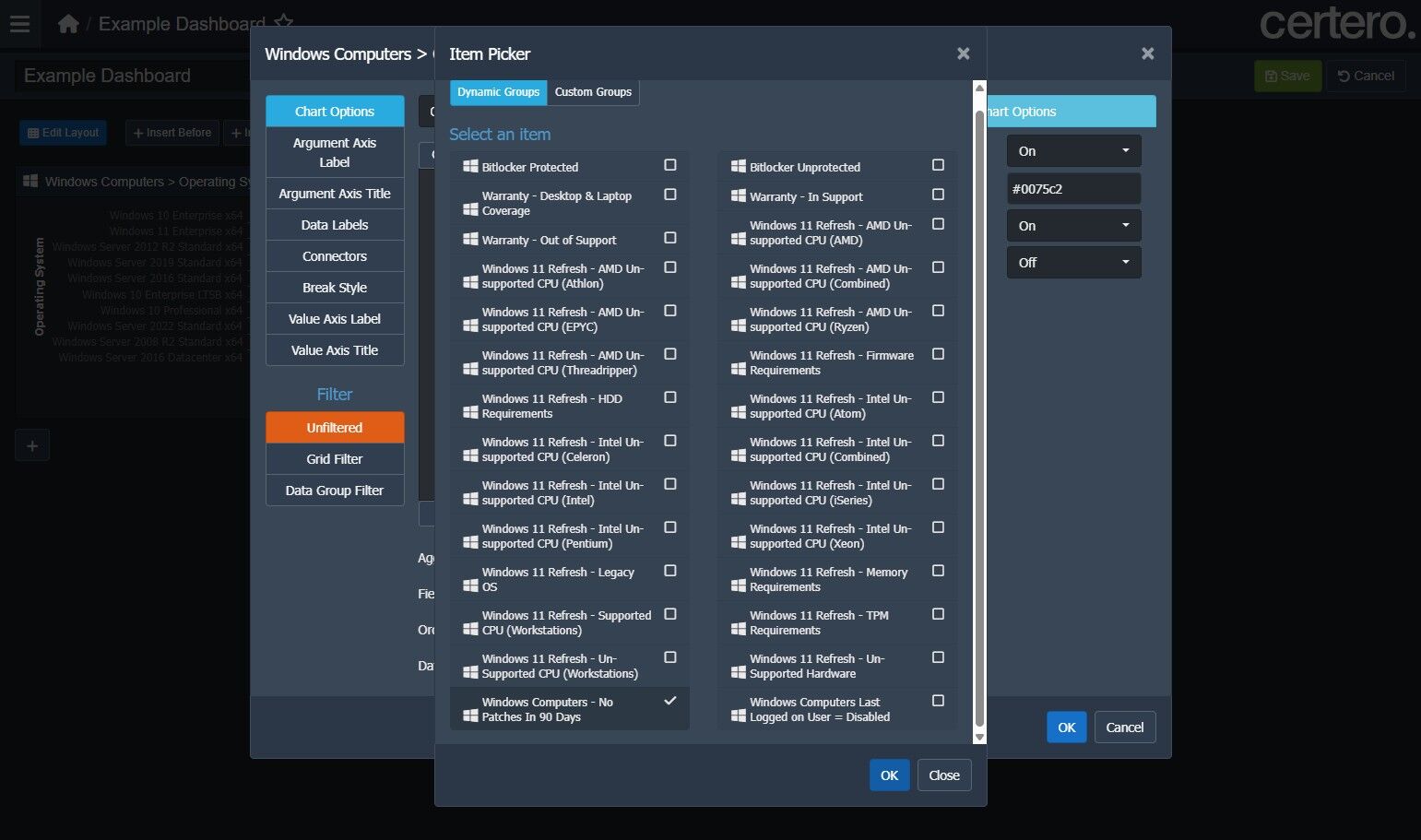Go to the home icon in breadcrumb
This screenshot has height=840, width=1421.
(x=68, y=24)
